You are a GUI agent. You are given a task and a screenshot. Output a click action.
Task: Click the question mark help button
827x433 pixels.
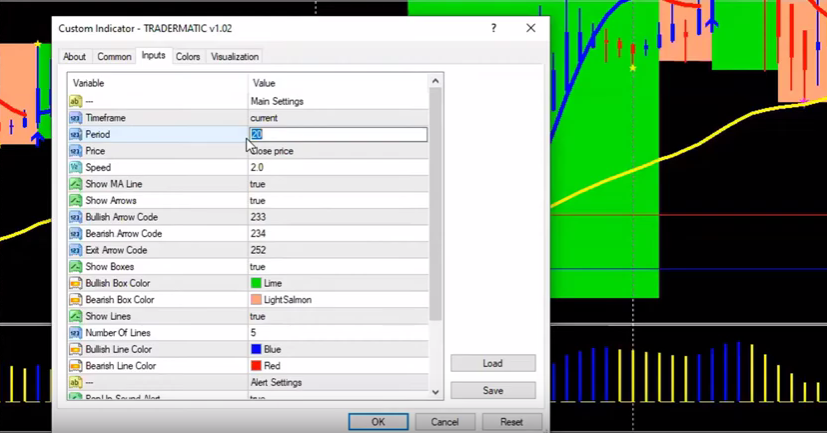[x=494, y=28]
